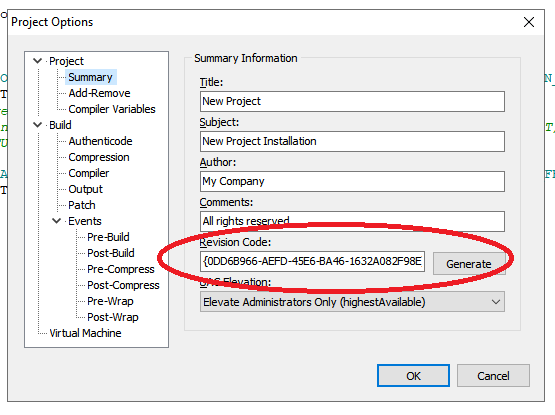Image resolution: width=555 pixels, height=415 pixels.
Task: Click the Revision Code GUID field
Action: coord(312,261)
